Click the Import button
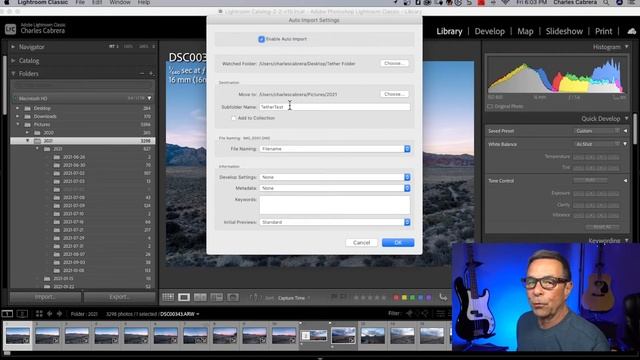 tap(45, 297)
